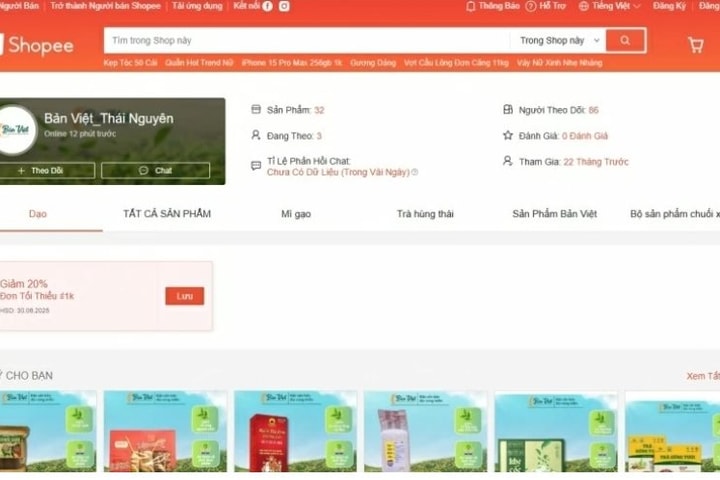
Task: Open the shopping cart
Action: pyautogui.click(x=696, y=45)
